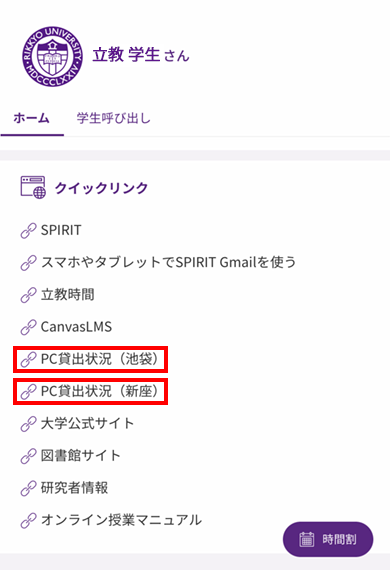The width and height of the screenshot is (390, 570).
Task: Click the Rikkyo University crest logo
Action: pyautogui.click(x=53, y=56)
